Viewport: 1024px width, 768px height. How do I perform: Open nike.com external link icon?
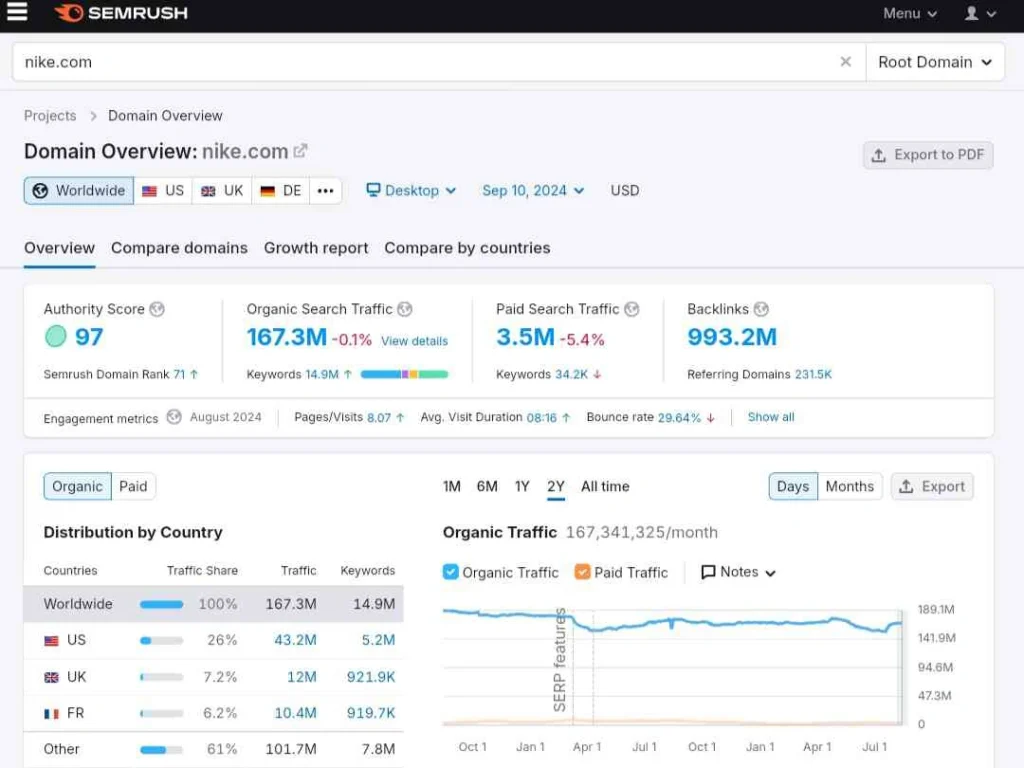(x=300, y=151)
